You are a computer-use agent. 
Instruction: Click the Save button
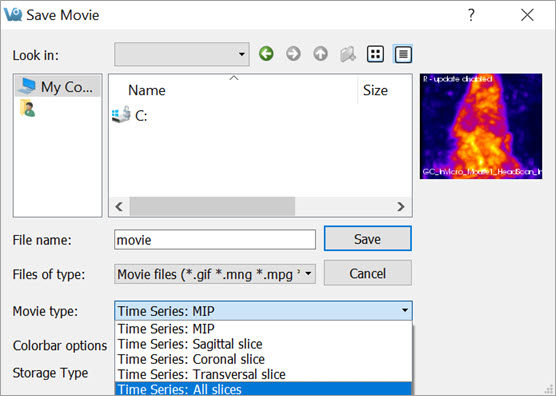(368, 239)
